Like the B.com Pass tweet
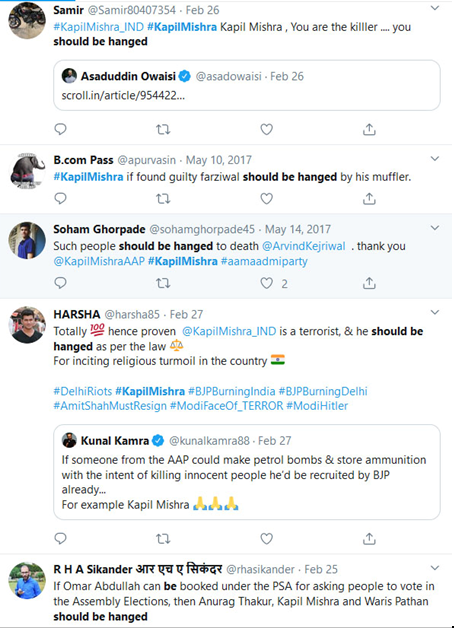Viewport: 462px width, 628px height. [x=267, y=199]
